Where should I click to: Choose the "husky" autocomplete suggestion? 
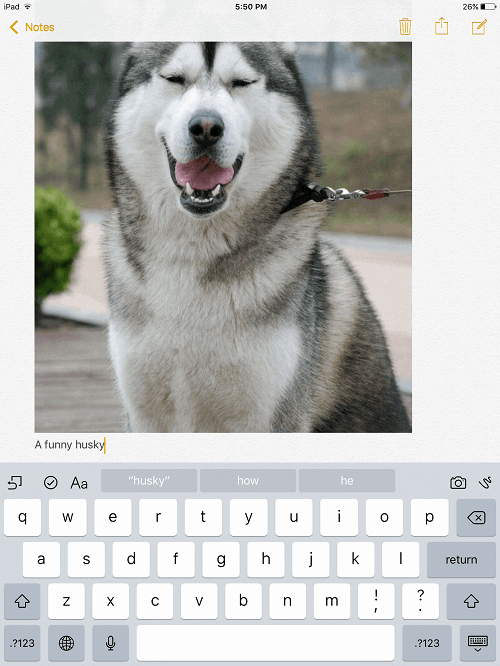pos(149,480)
